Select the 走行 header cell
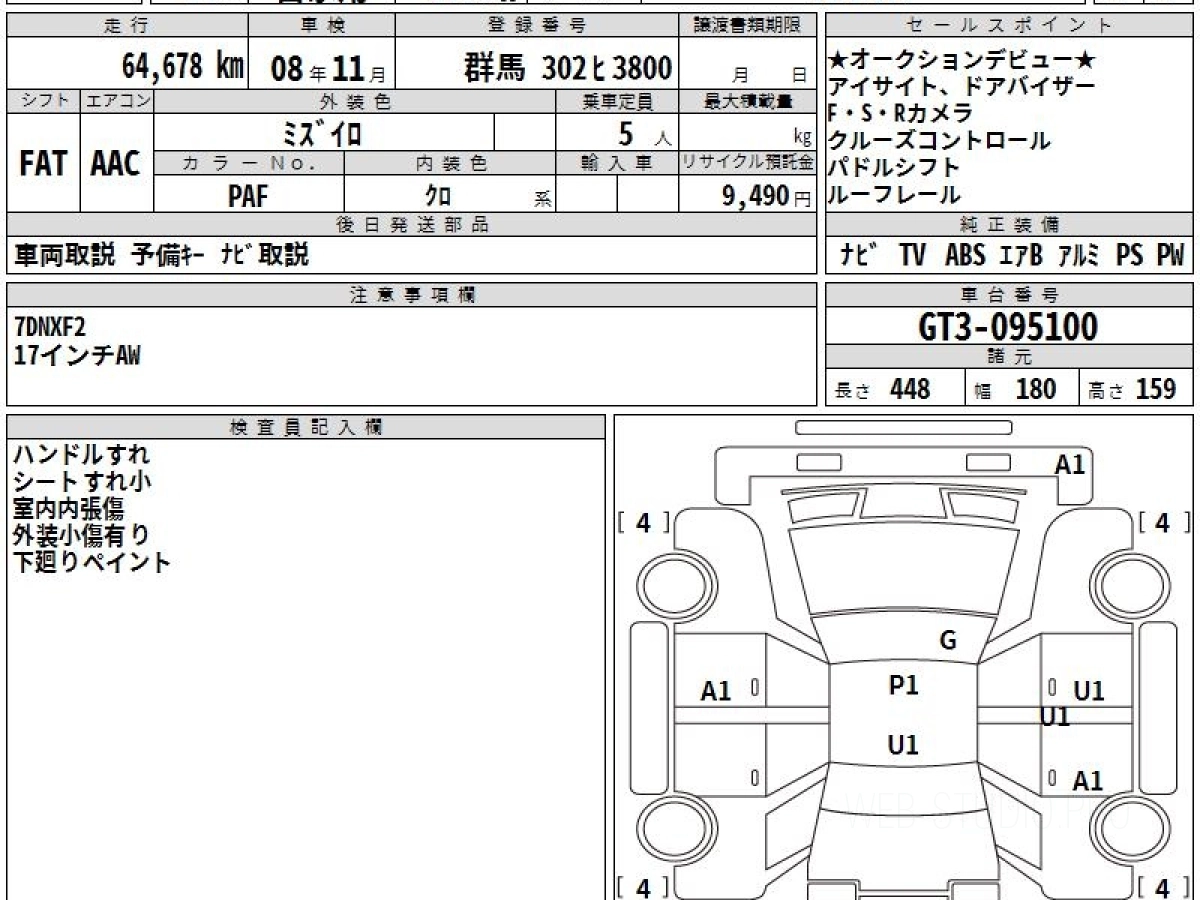 126,25
